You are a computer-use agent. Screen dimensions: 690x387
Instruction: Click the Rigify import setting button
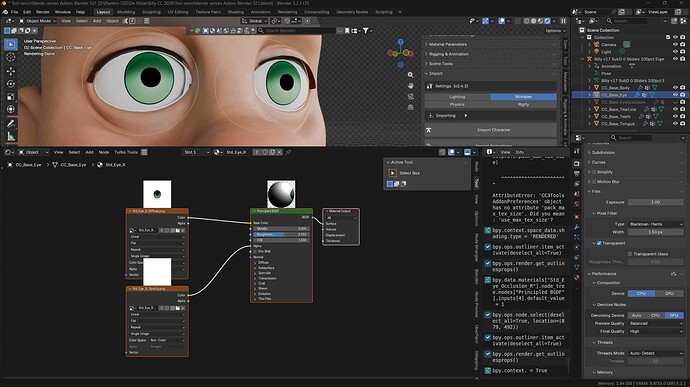523,104
